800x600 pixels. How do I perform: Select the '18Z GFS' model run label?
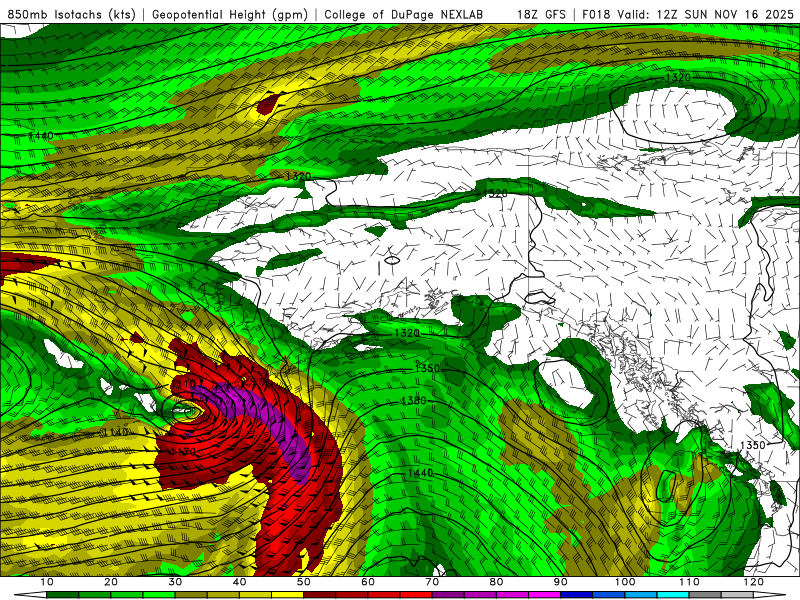coord(541,14)
